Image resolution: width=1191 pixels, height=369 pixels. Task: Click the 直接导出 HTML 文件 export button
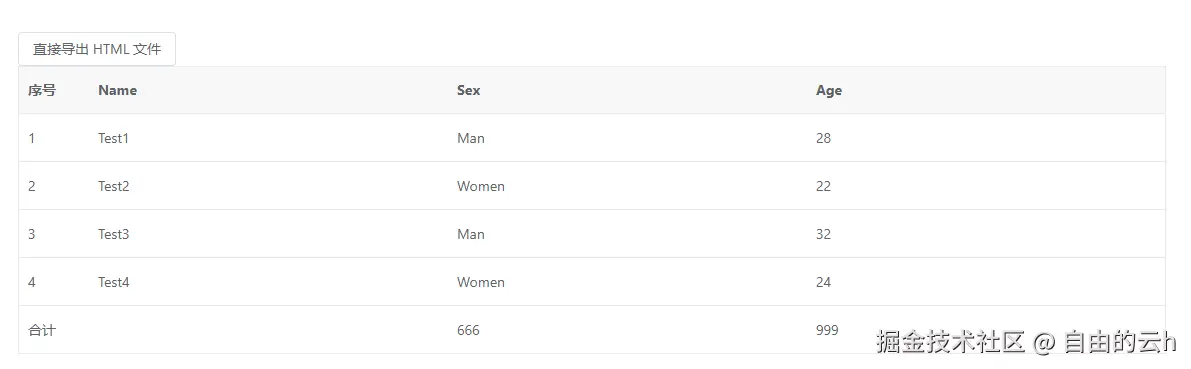[97, 49]
